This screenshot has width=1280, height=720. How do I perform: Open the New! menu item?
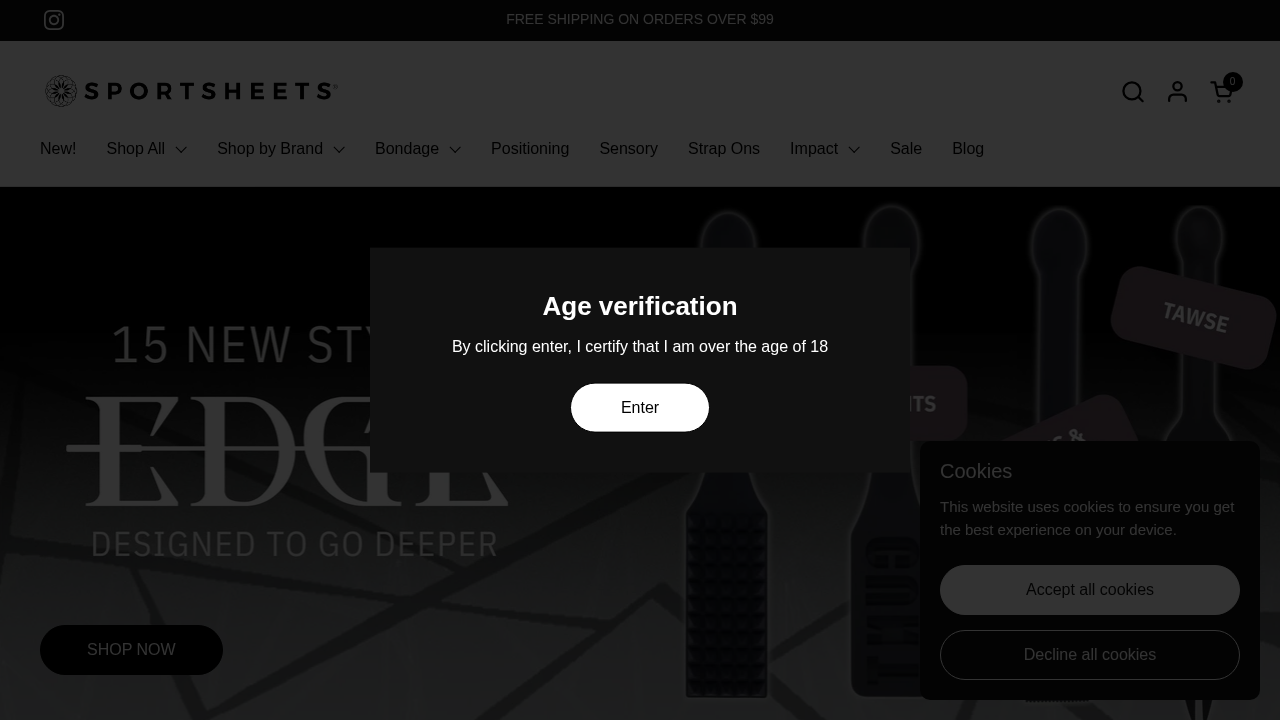click(x=58, y=149)
